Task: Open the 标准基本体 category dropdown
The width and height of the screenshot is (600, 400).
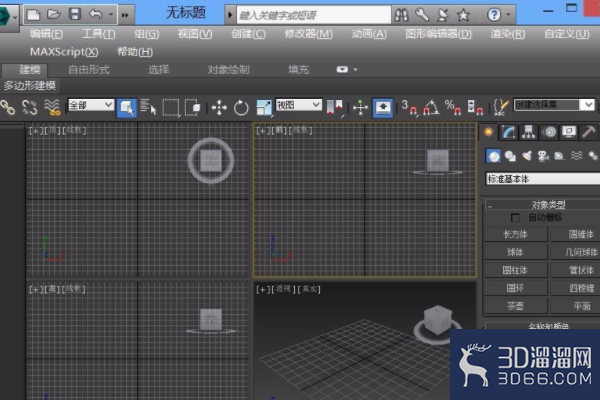Action: [543, 179]
